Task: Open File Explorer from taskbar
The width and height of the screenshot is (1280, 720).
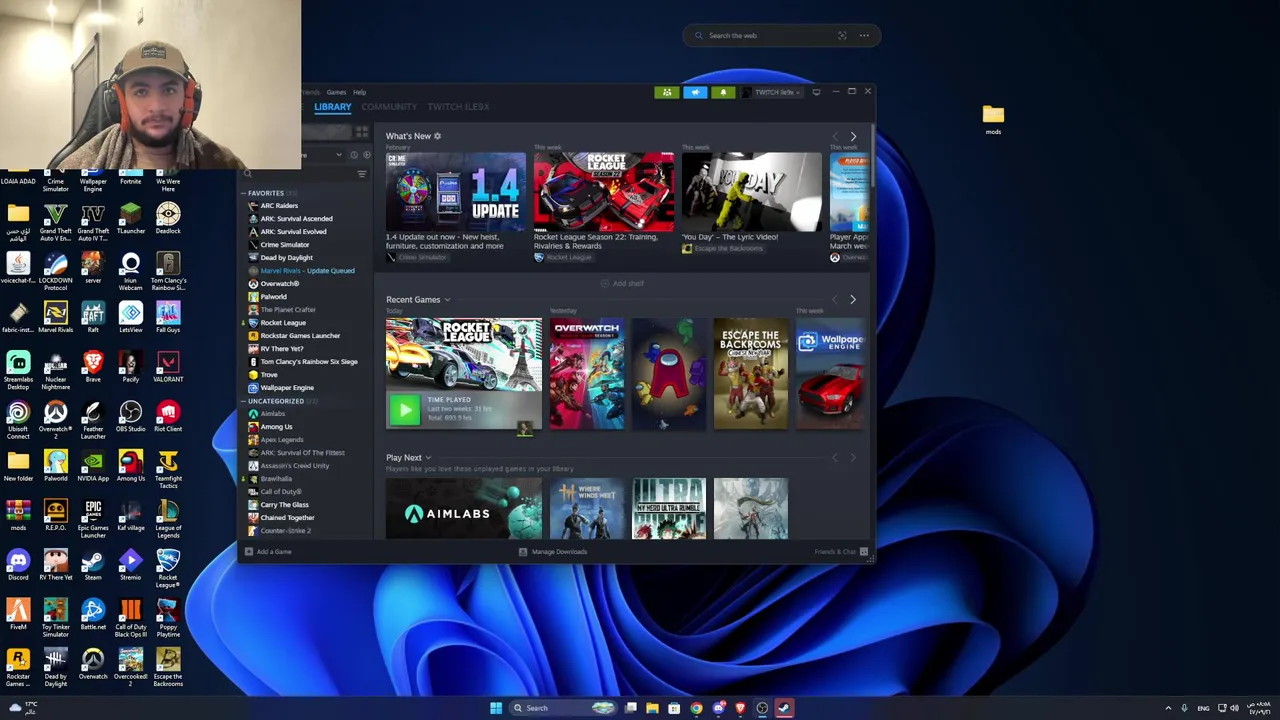Action: 652,708
